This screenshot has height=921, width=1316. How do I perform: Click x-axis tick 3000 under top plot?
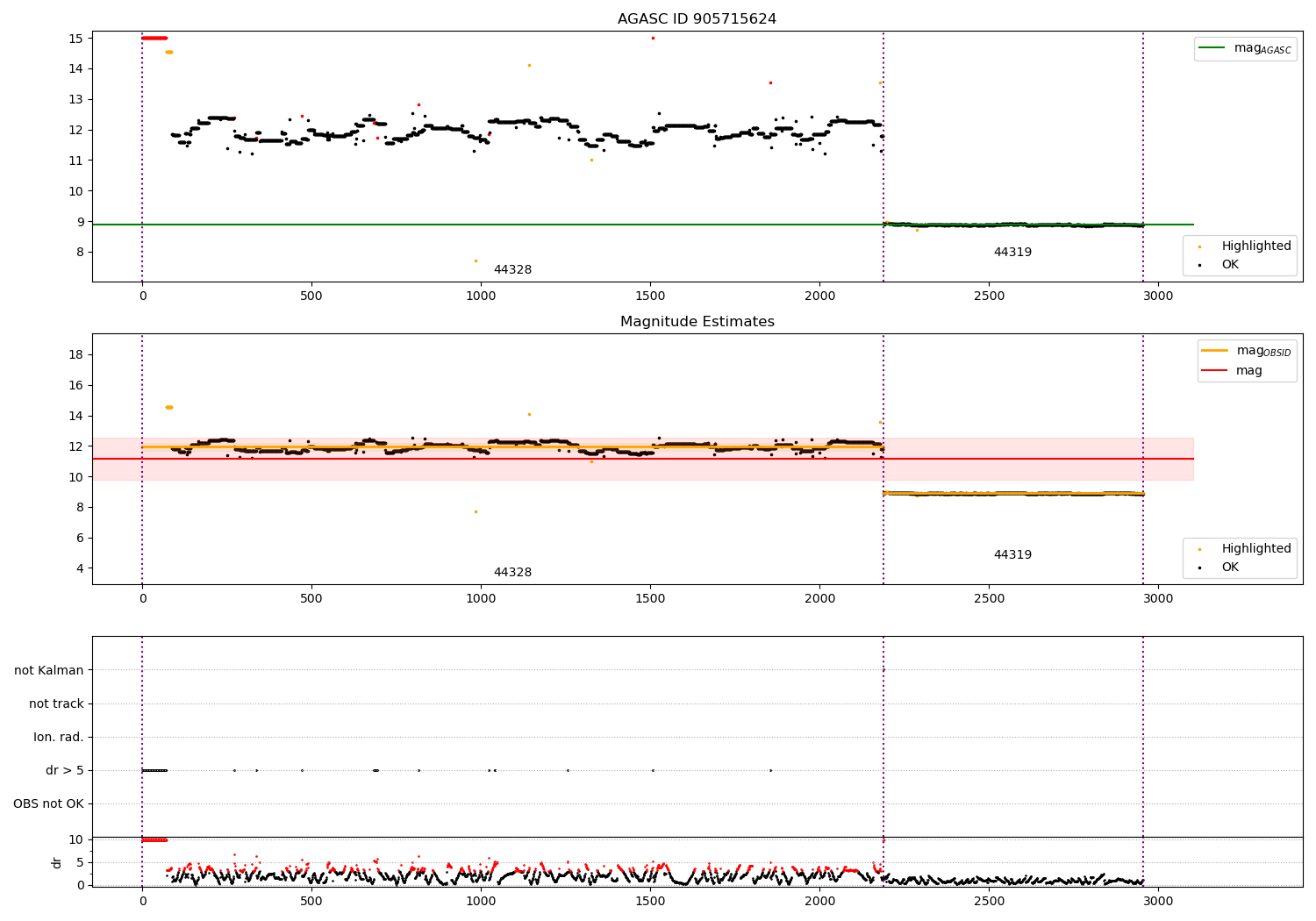click(1158, 296)
